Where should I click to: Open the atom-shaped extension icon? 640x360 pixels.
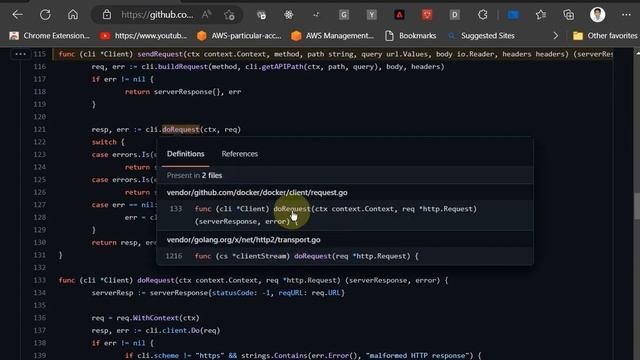tap(289, 15)
